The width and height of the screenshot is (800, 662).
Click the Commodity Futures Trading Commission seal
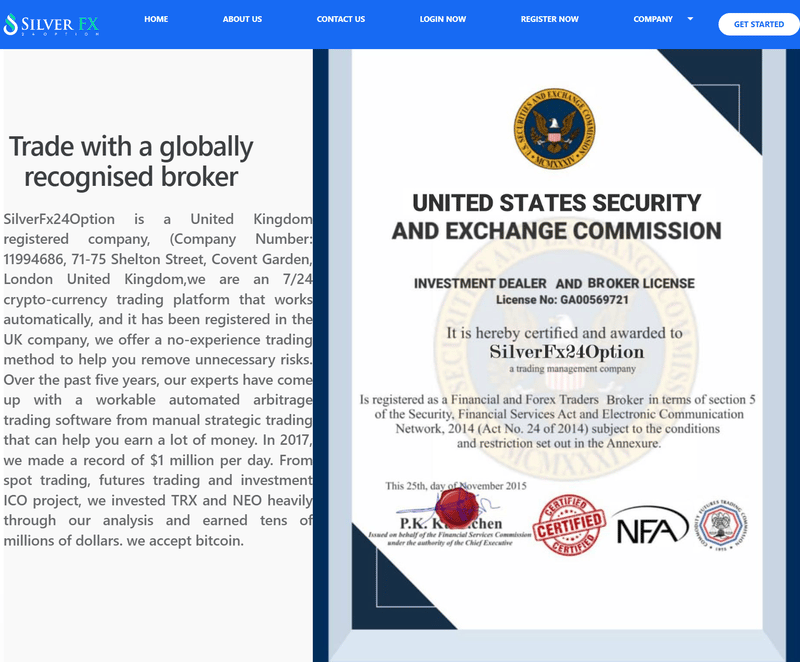(721, 525)
